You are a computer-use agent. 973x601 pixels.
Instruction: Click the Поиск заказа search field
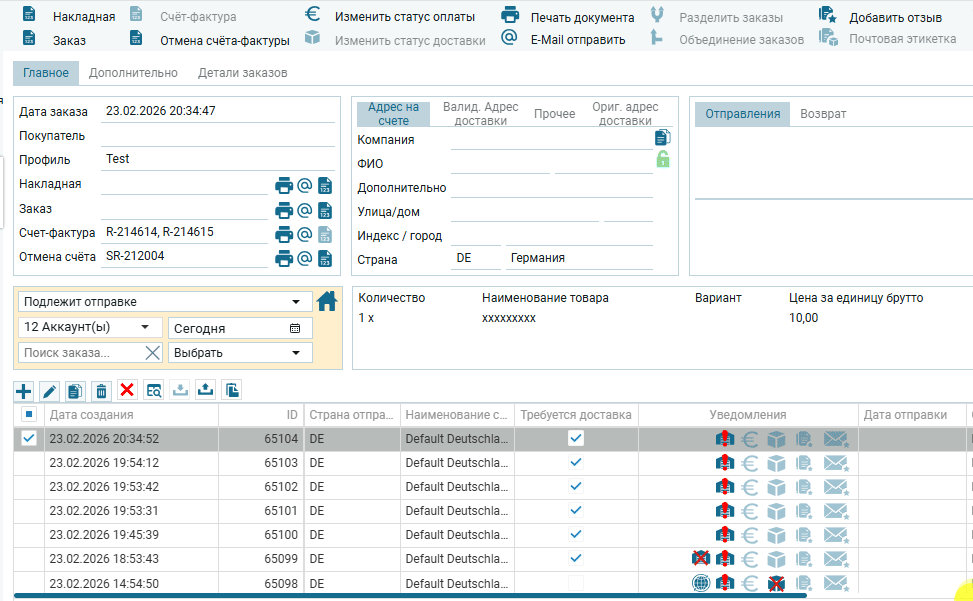(80, 352)
